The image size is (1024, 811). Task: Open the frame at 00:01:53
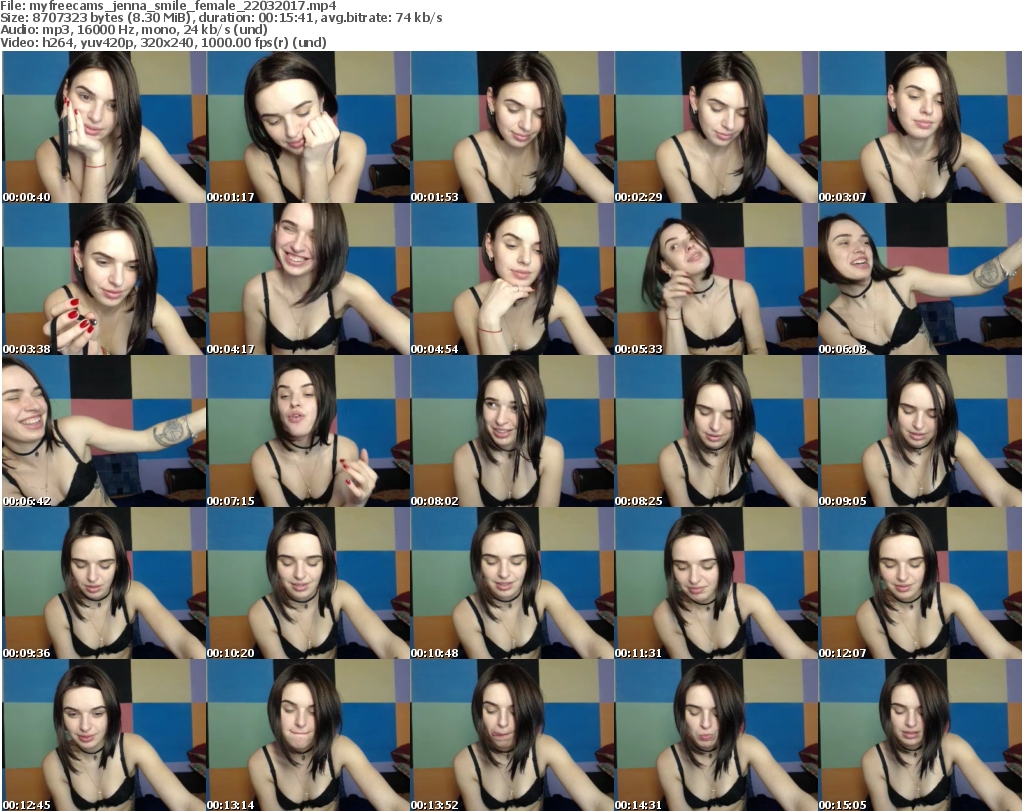[x=513, y=127]
